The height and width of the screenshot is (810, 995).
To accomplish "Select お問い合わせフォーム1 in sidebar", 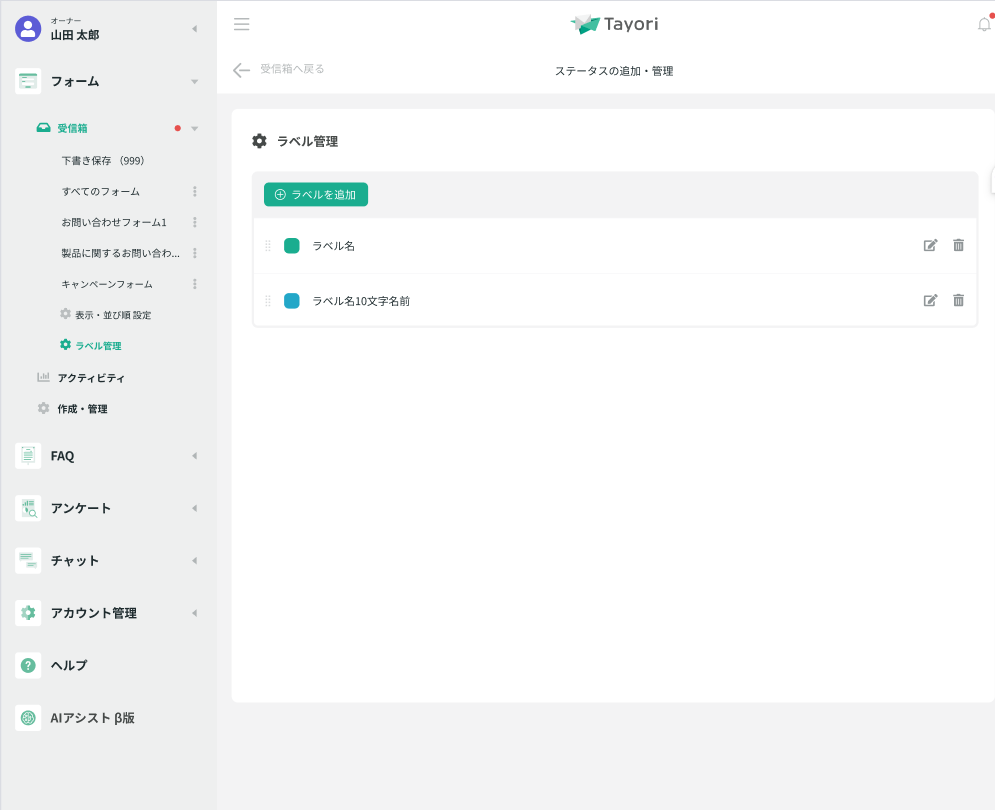I will tap(114, 222).
